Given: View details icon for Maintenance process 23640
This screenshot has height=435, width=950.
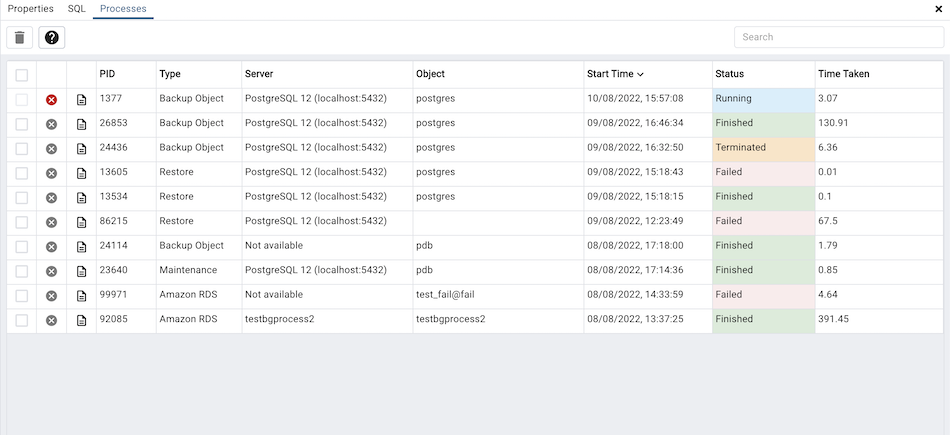Looking at the screenshot, I should pyautogui.click(x=82, y=271).
